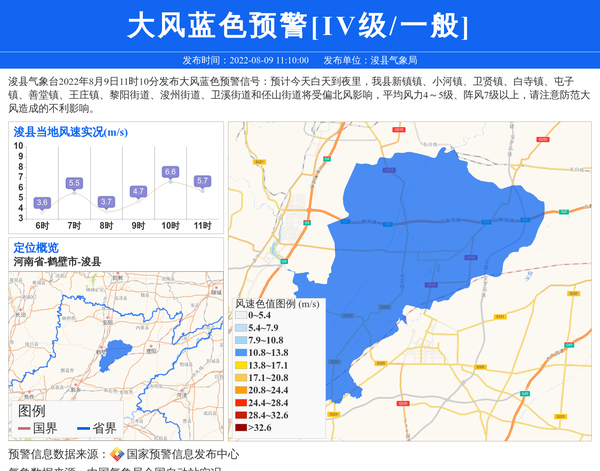Click the 浚县当地风速实况 chart heading
This screenshot has width=600, height=471.
click(70, 131)
